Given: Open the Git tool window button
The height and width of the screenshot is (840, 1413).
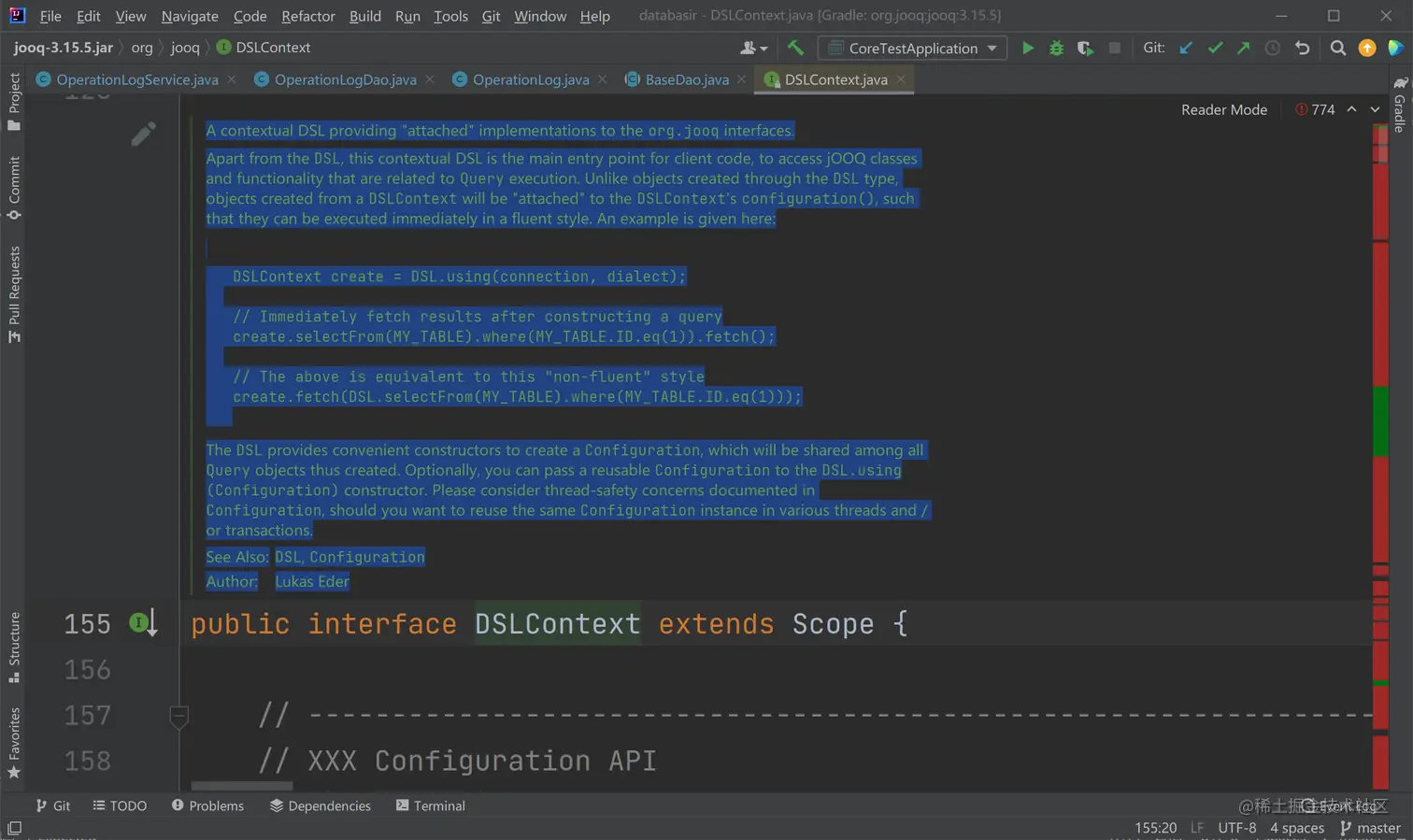Looking at the screenshot, I should [x=53, y=805].
